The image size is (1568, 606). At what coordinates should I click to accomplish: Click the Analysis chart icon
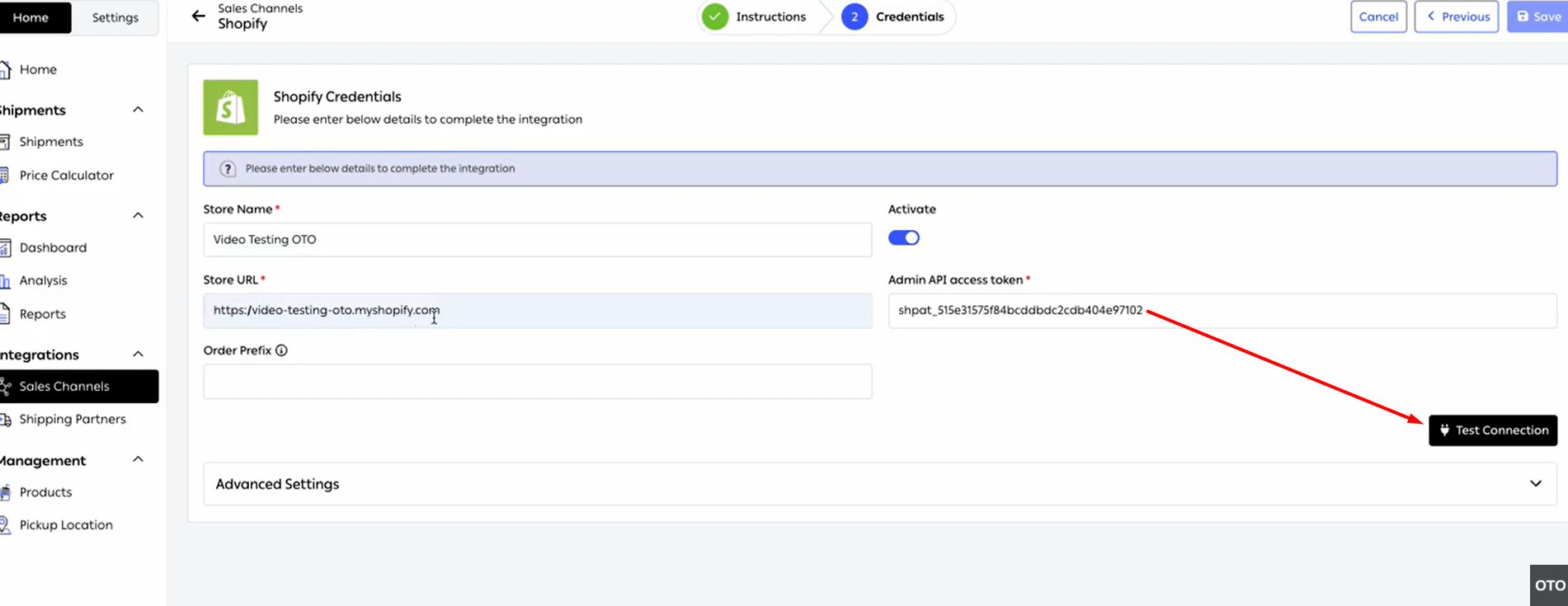tap(5, 281)
